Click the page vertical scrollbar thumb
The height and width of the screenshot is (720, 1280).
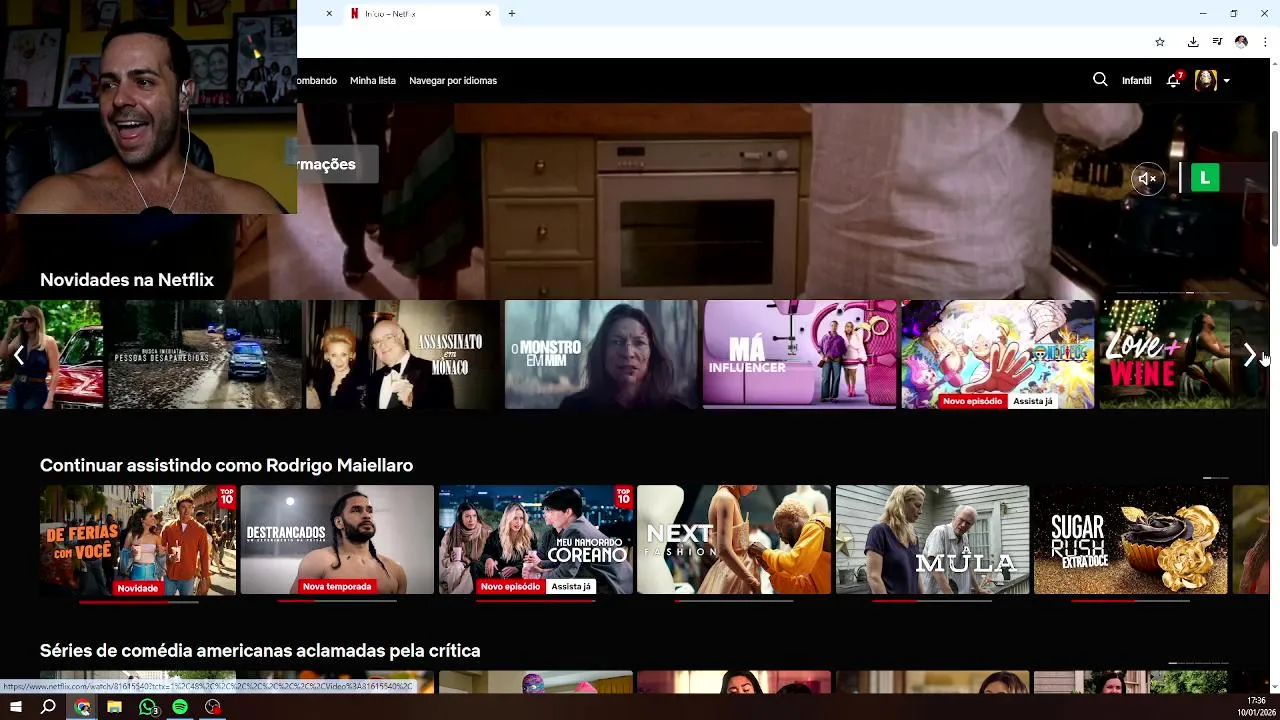pos(1274,187)
